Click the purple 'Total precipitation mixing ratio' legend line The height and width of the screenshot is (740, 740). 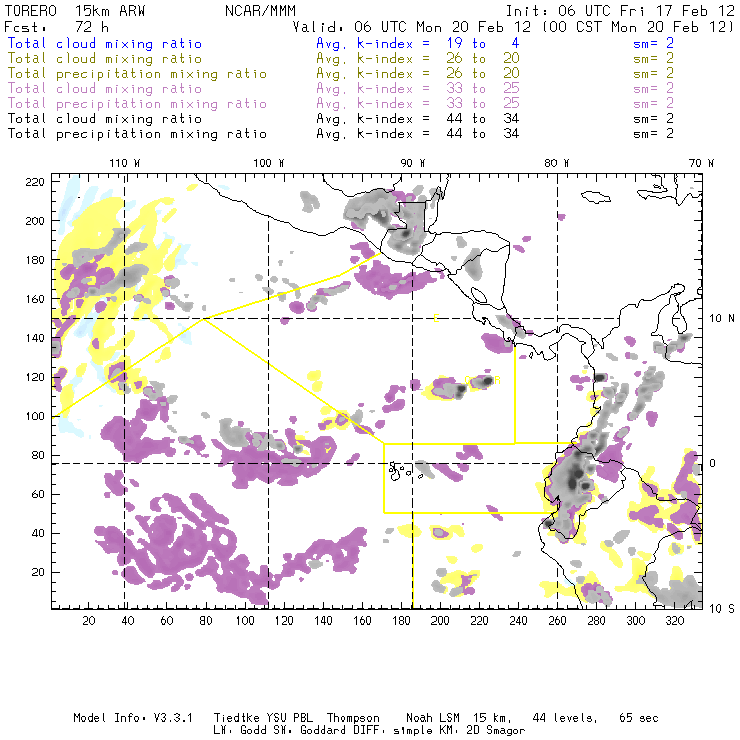click(137, 104)
